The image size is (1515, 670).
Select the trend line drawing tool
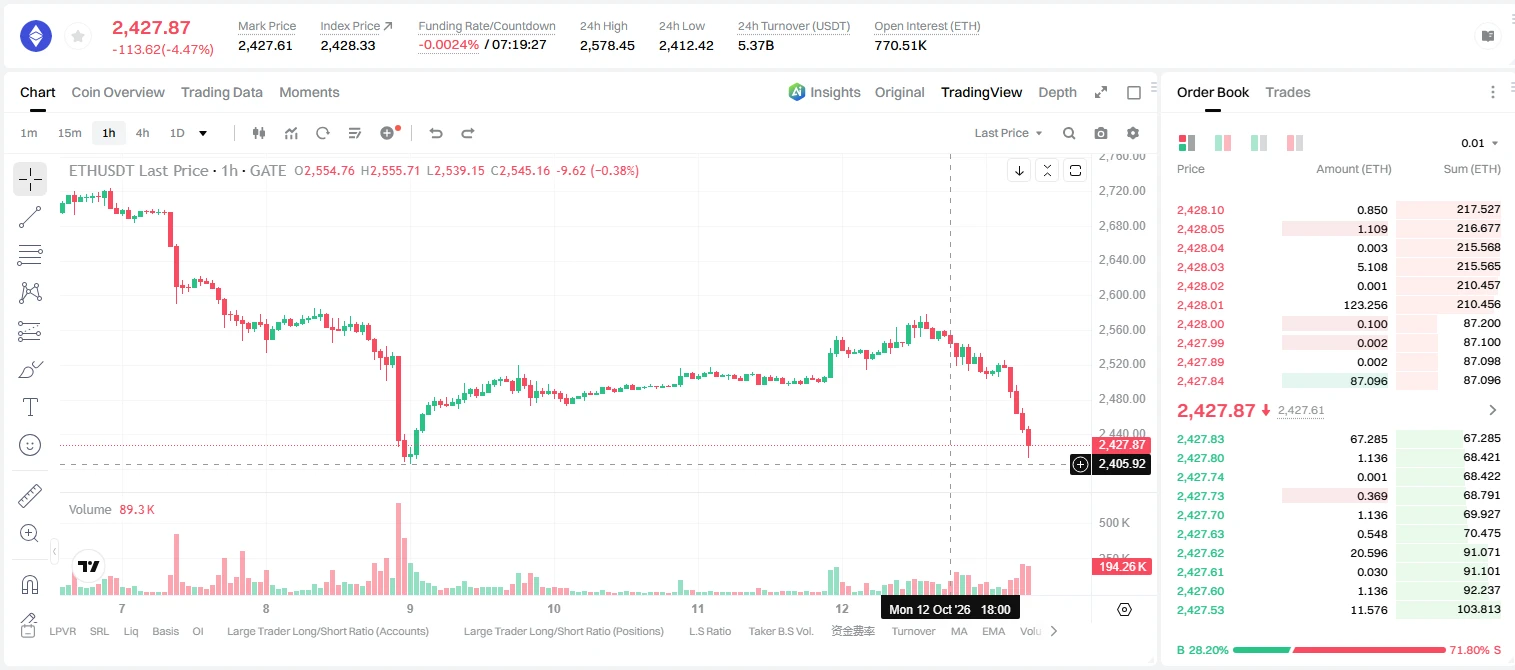pyautogui.click(x=30, y=217)
